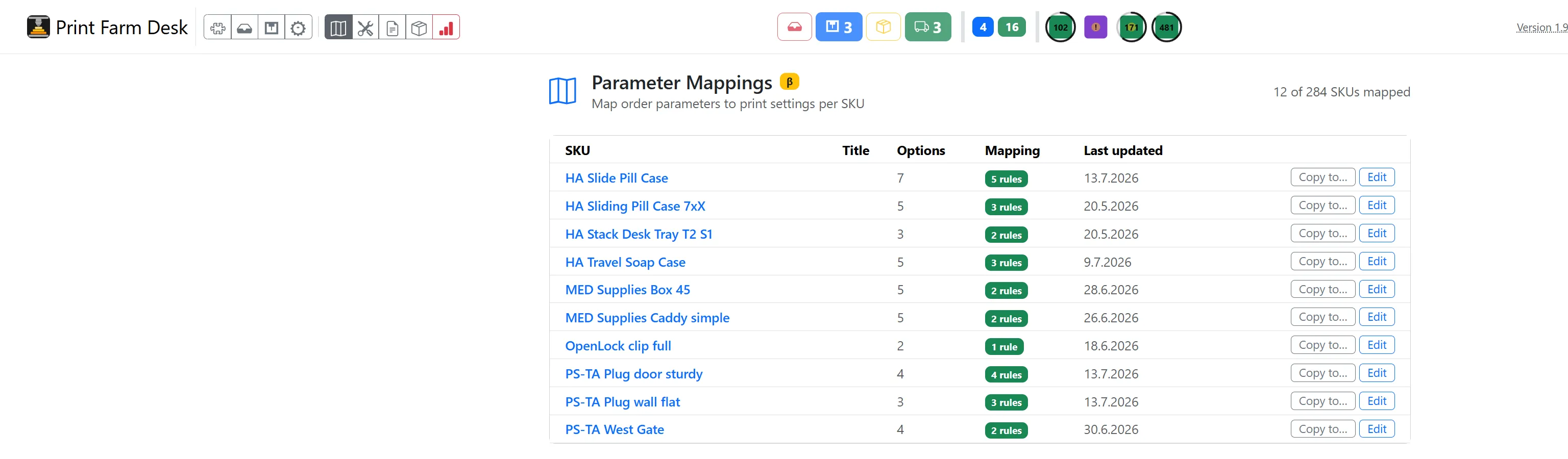The height and width of the screenshot is (459, 1568).
Task: Click the SKU column header
Action: tap(578, 150)
